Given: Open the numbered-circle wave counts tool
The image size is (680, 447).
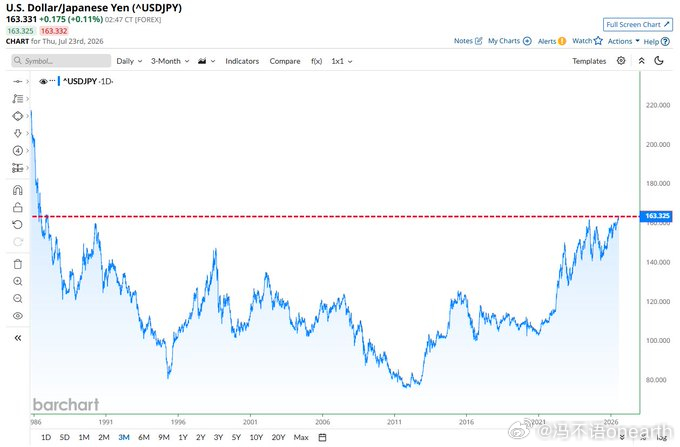Looking at the screenshot, I should tap(17, 150).
